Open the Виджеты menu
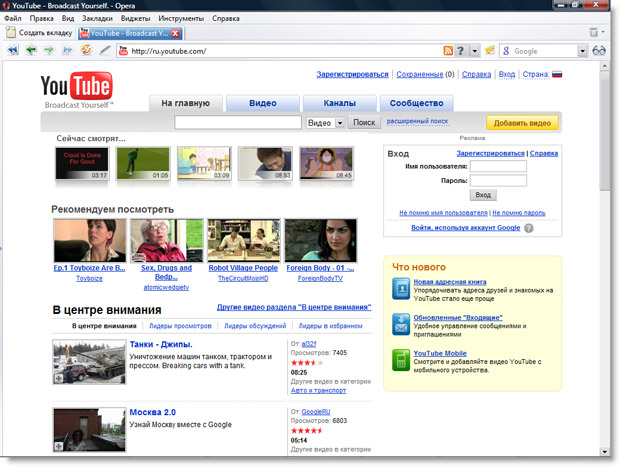The image size is (620, 467). [x=135, y=18]
